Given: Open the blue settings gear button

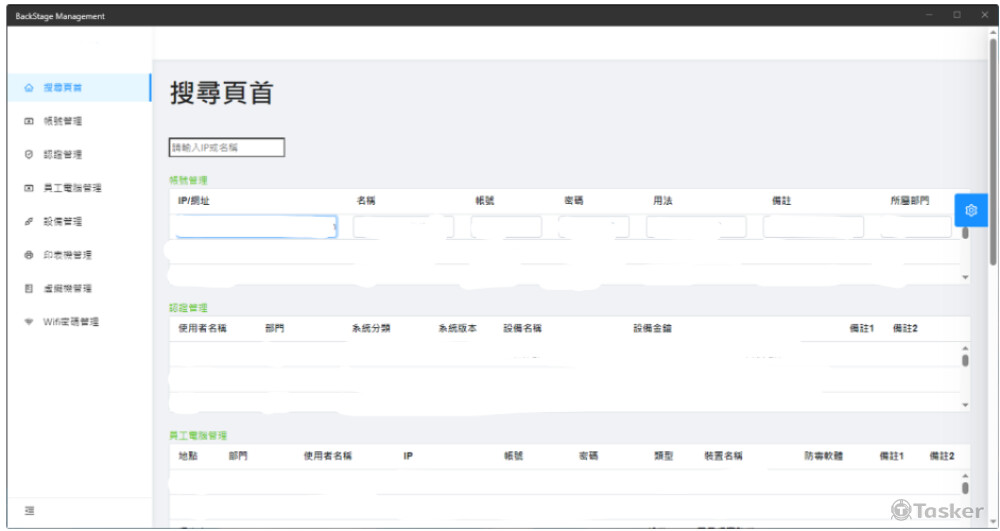Looking at the screenshot, I should [x=970, y=211].
